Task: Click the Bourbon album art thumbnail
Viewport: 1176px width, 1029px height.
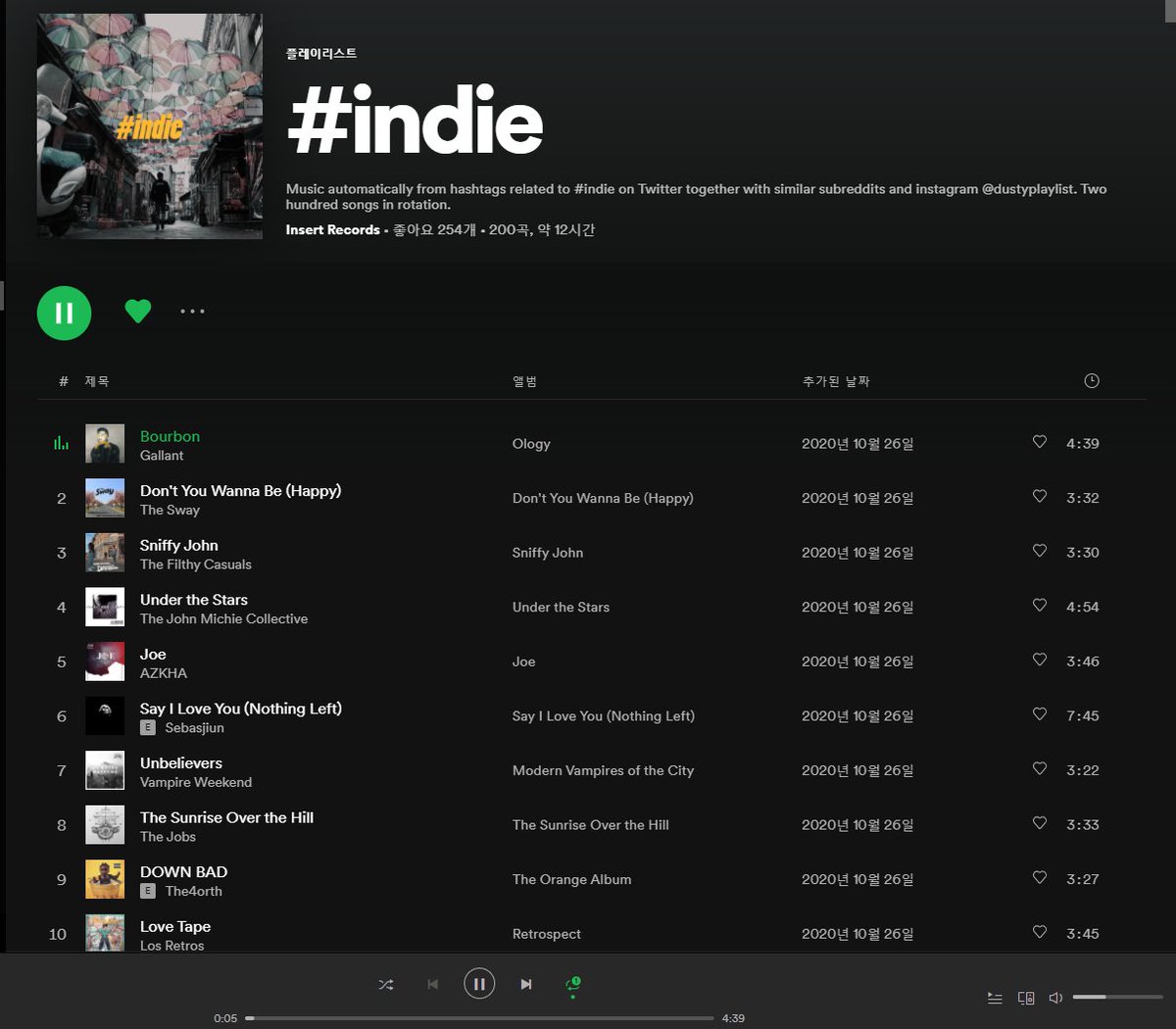Action: coord(105,443)
